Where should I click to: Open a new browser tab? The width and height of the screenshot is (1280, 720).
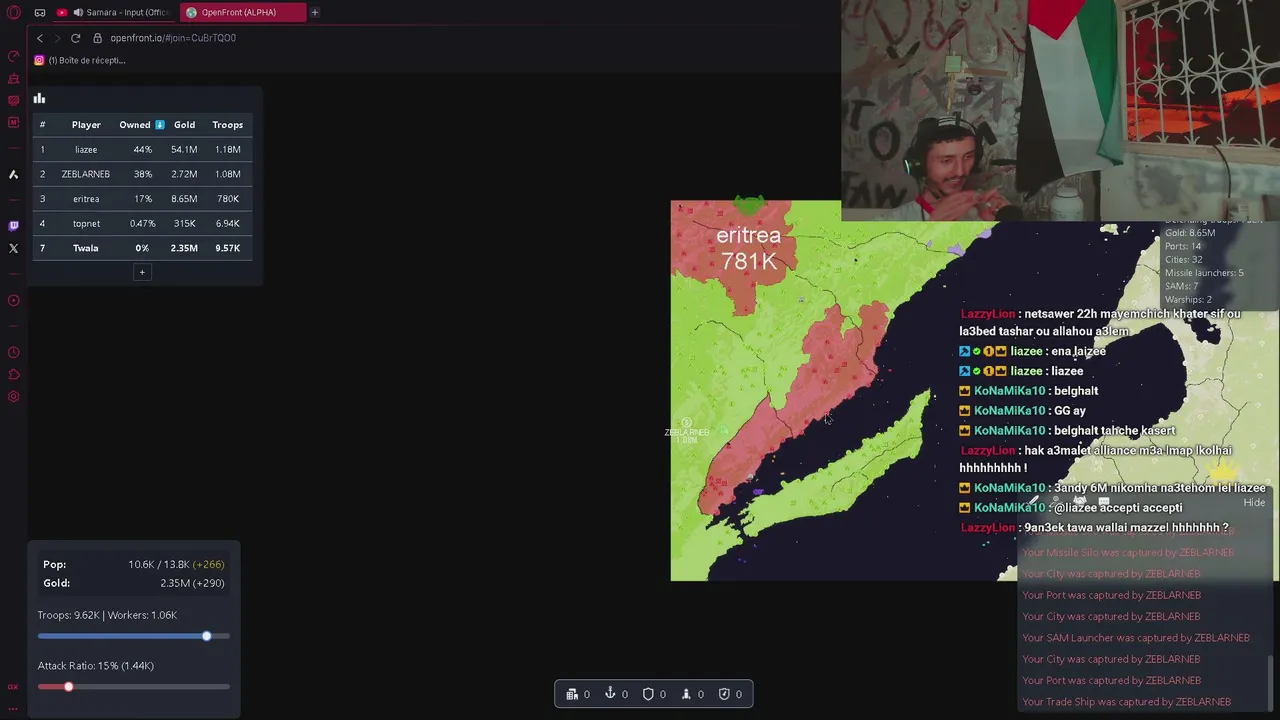[x=314, y=12]
